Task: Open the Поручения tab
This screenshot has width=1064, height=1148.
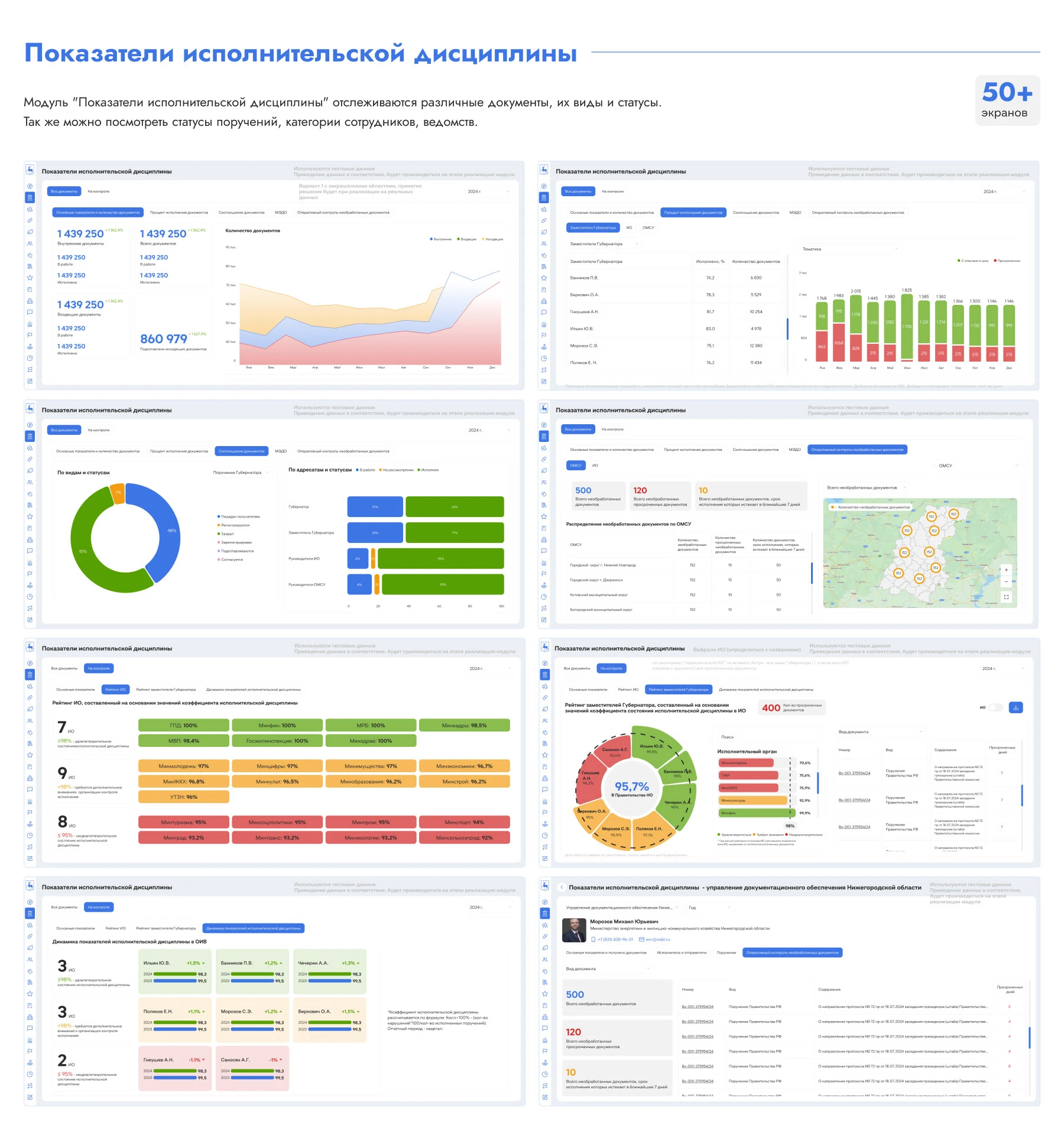Action: point(726,952)
